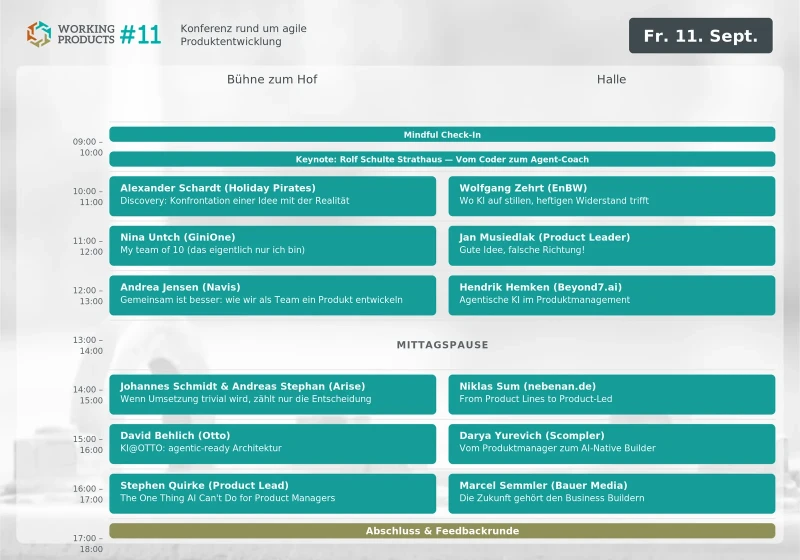Open Wolfgang Zehrt (EnBW) talk card

click(x=612, y=196)
